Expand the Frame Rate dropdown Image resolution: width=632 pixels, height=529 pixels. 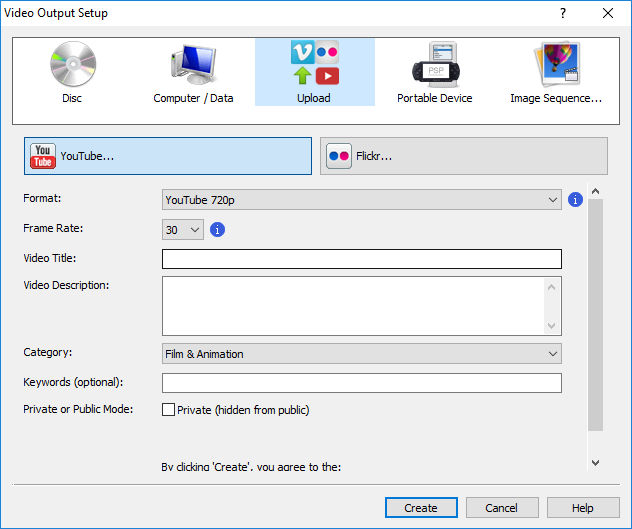(x=183, y=230)
